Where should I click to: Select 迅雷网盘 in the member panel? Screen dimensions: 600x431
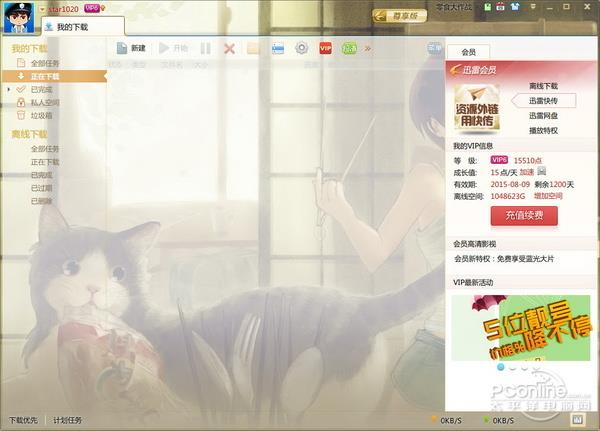(543, 116)
